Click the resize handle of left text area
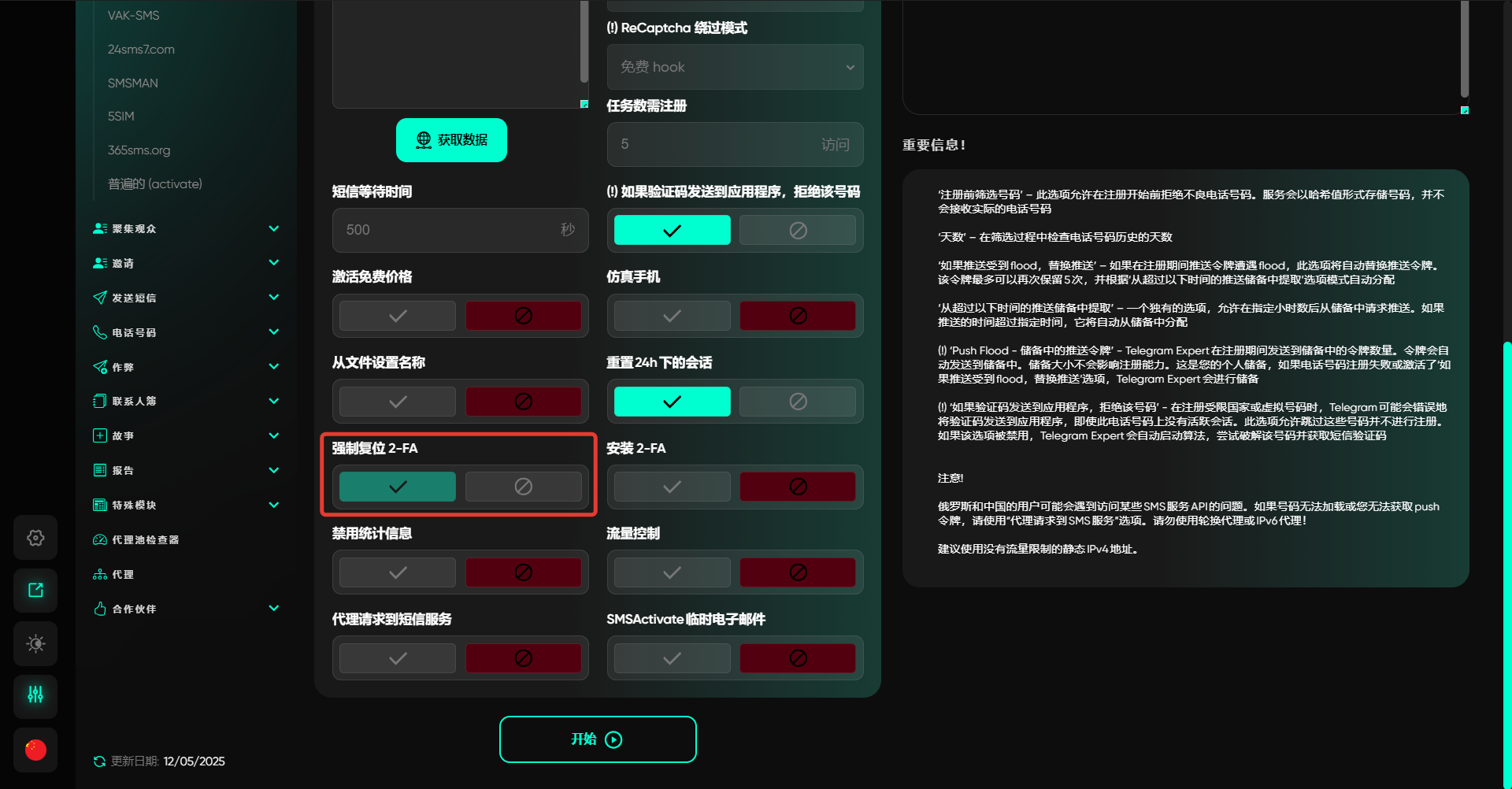This screenshot has height=789, width=1512. click(584, 104)
